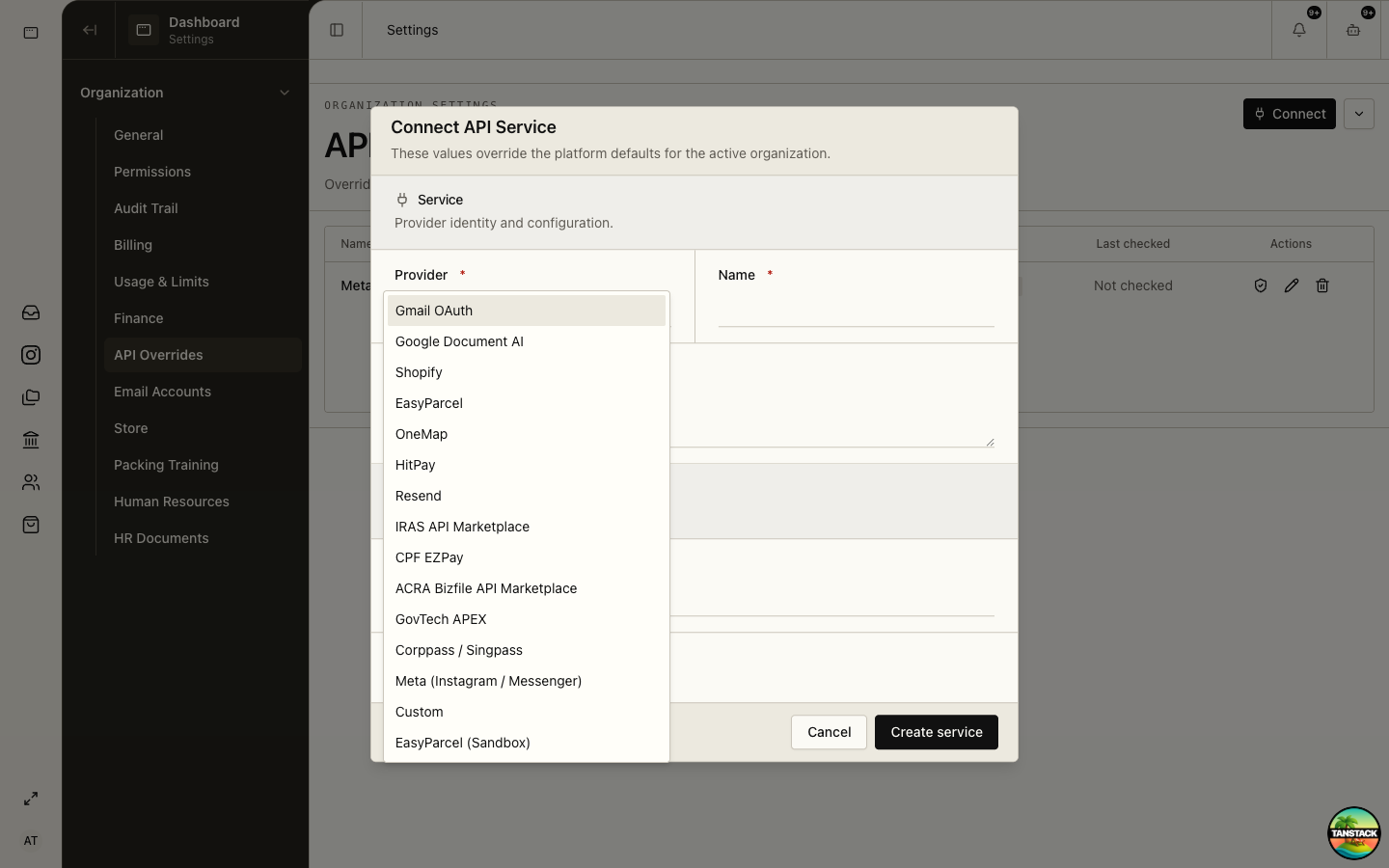Viewport: 1389px width, 868px height.
Task: Collapse the Organization section
Action: 185,93
